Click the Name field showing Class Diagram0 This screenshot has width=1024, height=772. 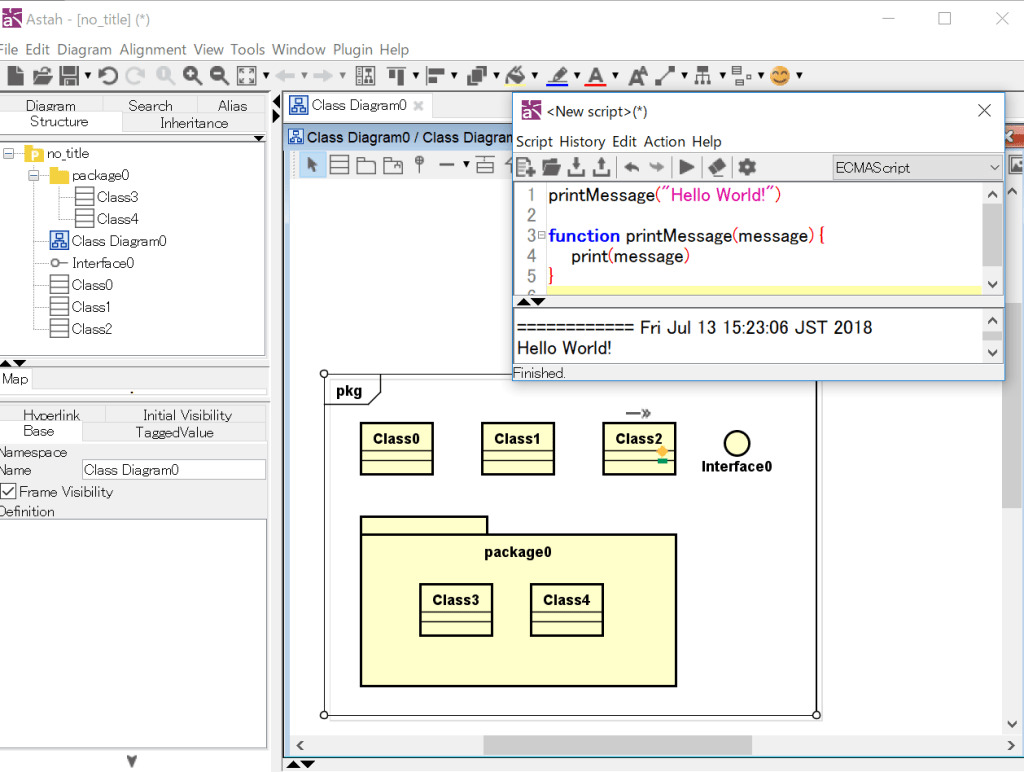[x=173, y=470]
